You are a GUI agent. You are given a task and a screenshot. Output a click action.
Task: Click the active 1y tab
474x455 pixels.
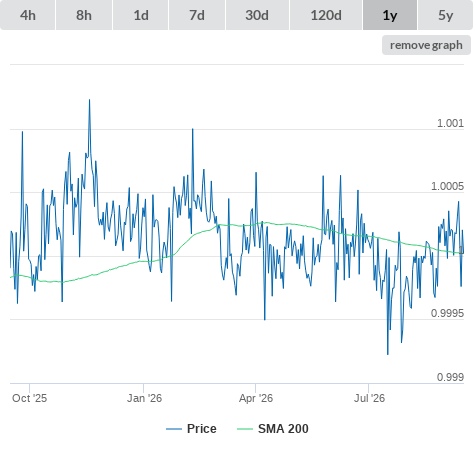coord(390,15)
